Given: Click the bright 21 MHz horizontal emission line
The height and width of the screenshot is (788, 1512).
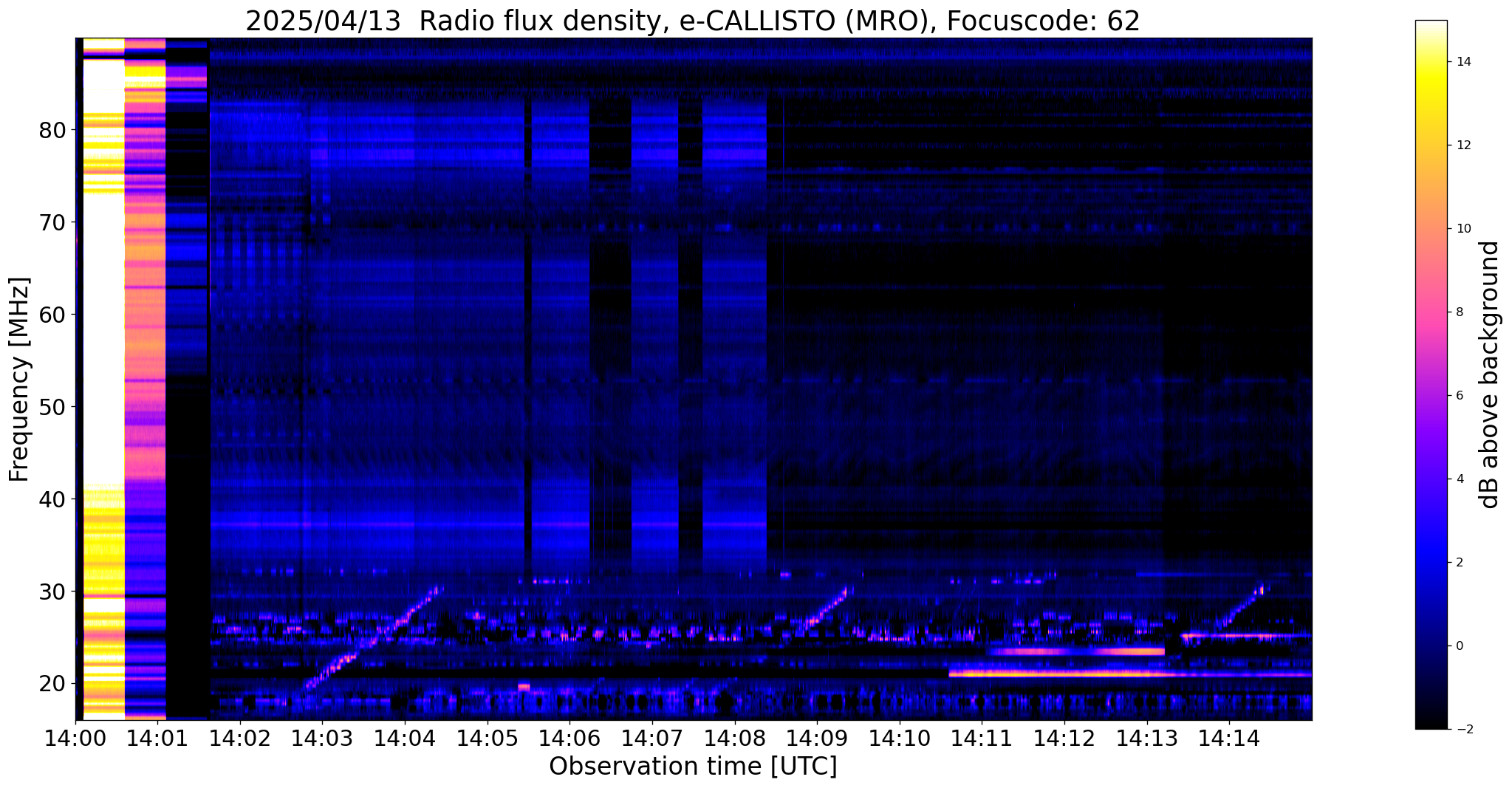Looking at the screenshot, I should (x=1130, y=674).
